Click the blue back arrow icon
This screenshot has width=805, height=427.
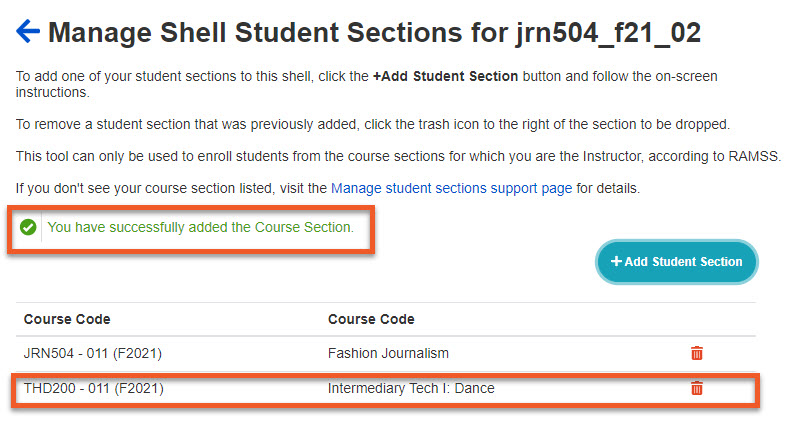click(28, 32)
